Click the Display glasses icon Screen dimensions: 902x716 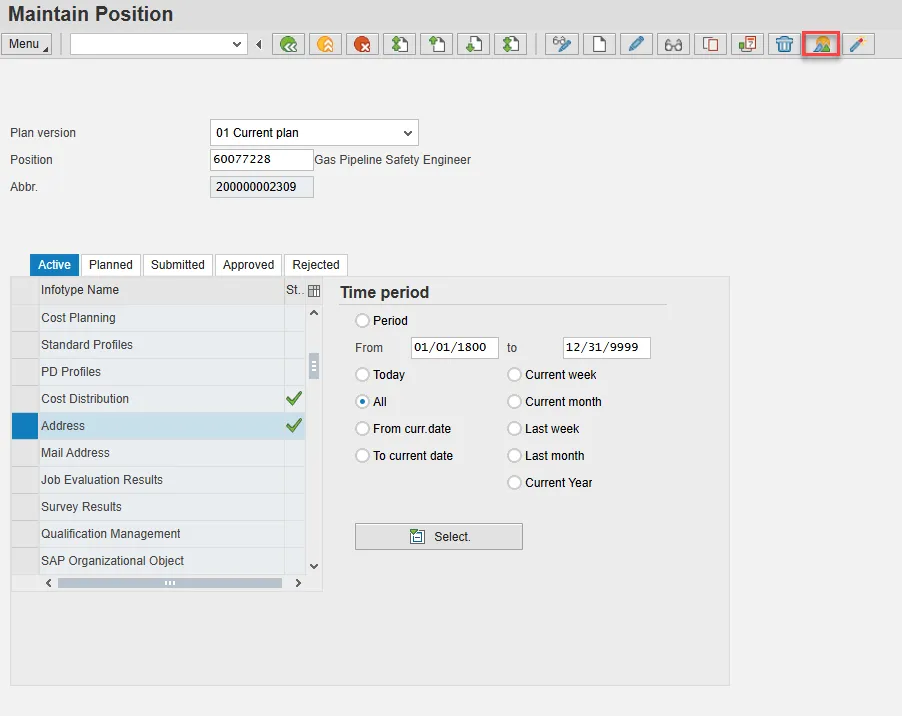point(673,44)
